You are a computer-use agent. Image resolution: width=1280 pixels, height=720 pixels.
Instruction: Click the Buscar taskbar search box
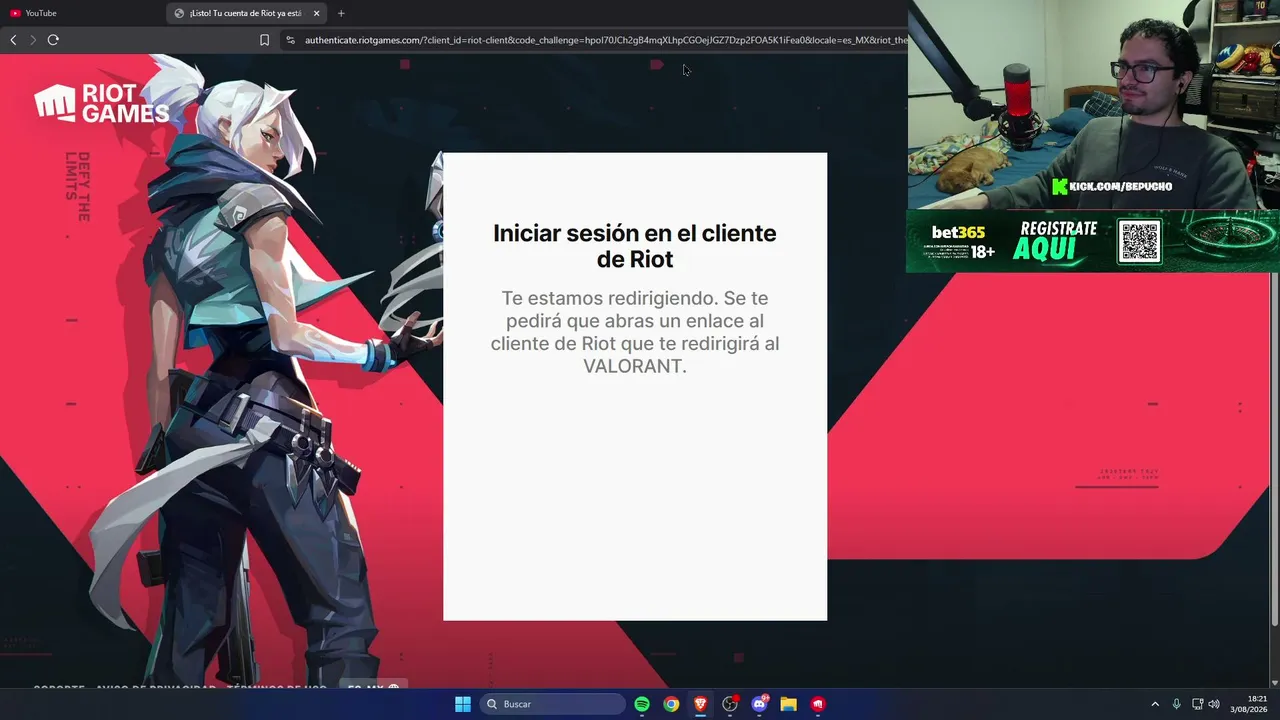553,704
